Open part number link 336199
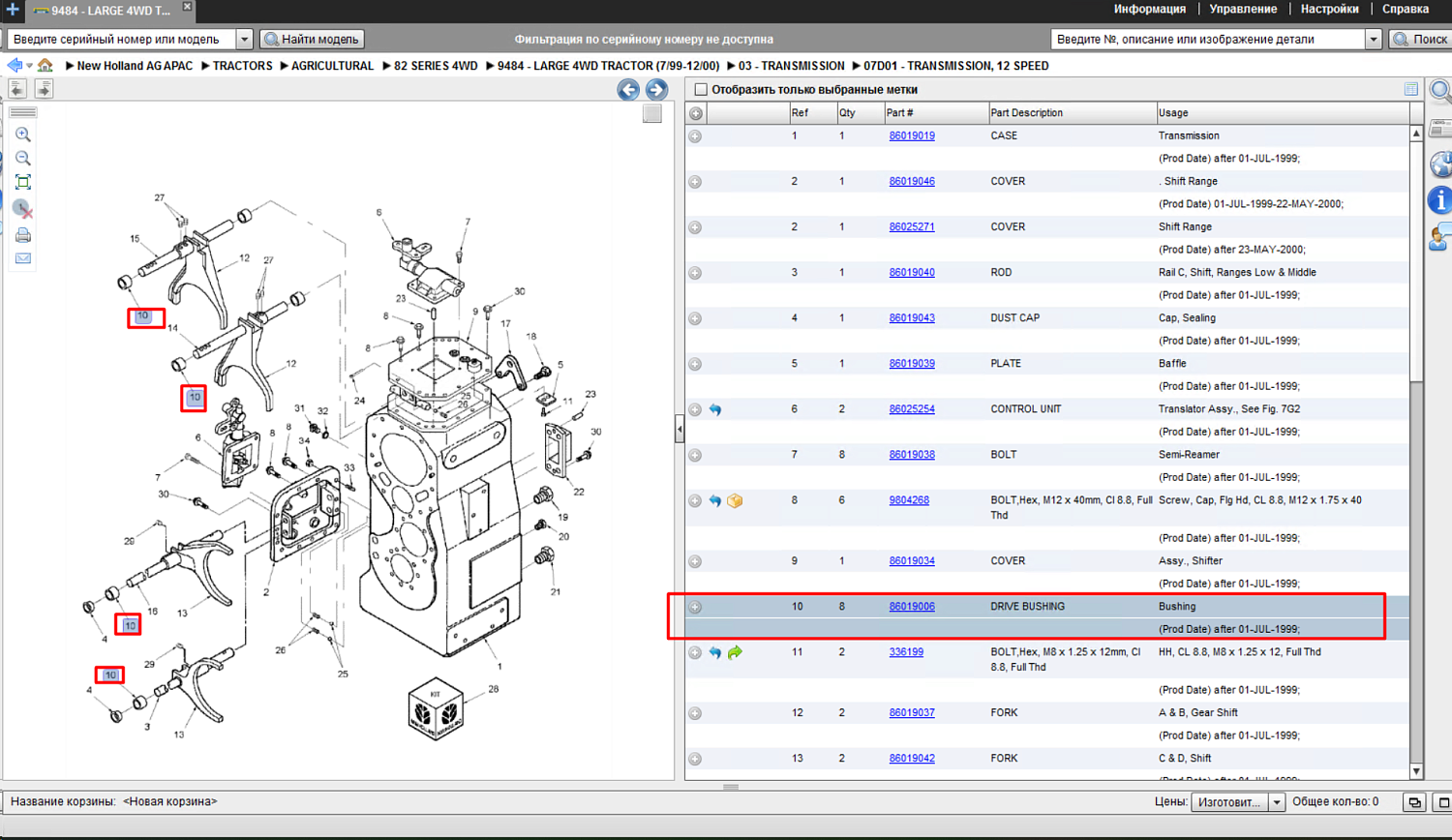Viewport: 1452px width, 840px height. (906, 652)
